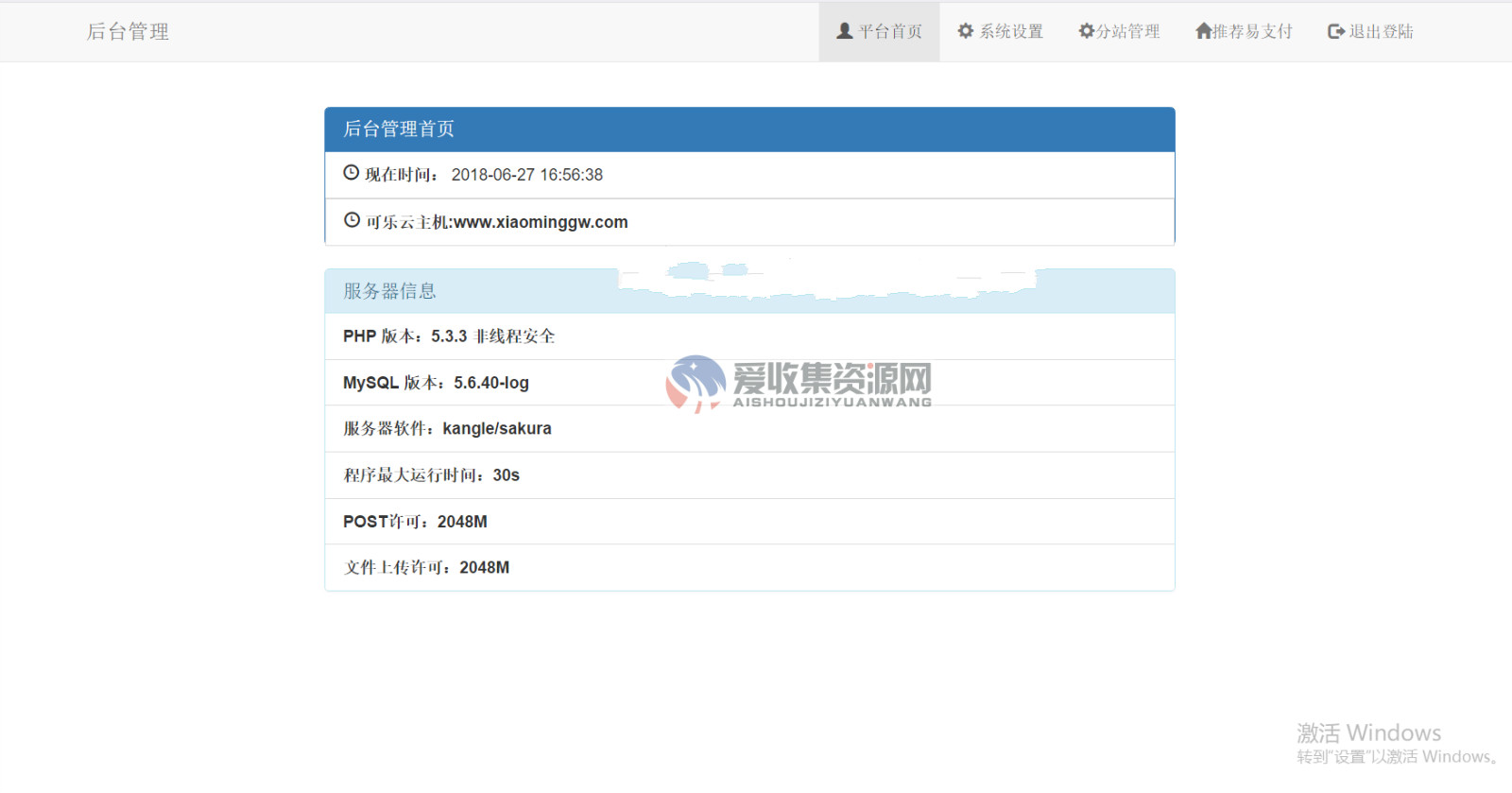Screen dimensions: 1512x793
Task: Click the clock icon next to 现在时间
Action: [351, 173]
